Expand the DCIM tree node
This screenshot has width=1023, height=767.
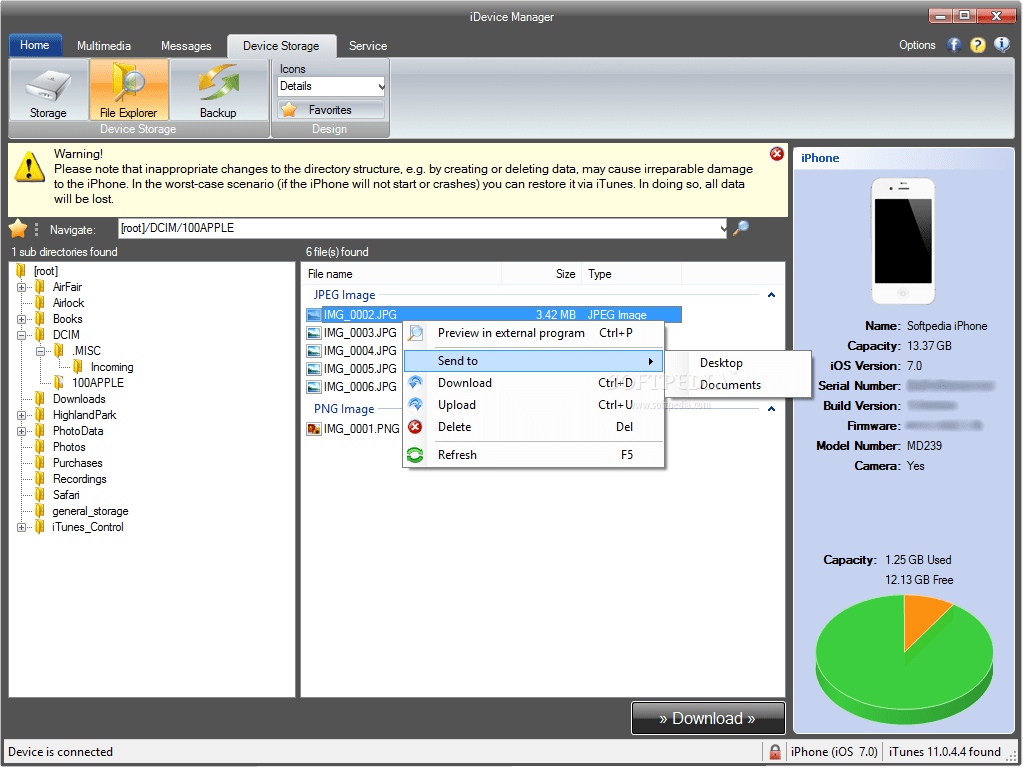coord(22,334)
